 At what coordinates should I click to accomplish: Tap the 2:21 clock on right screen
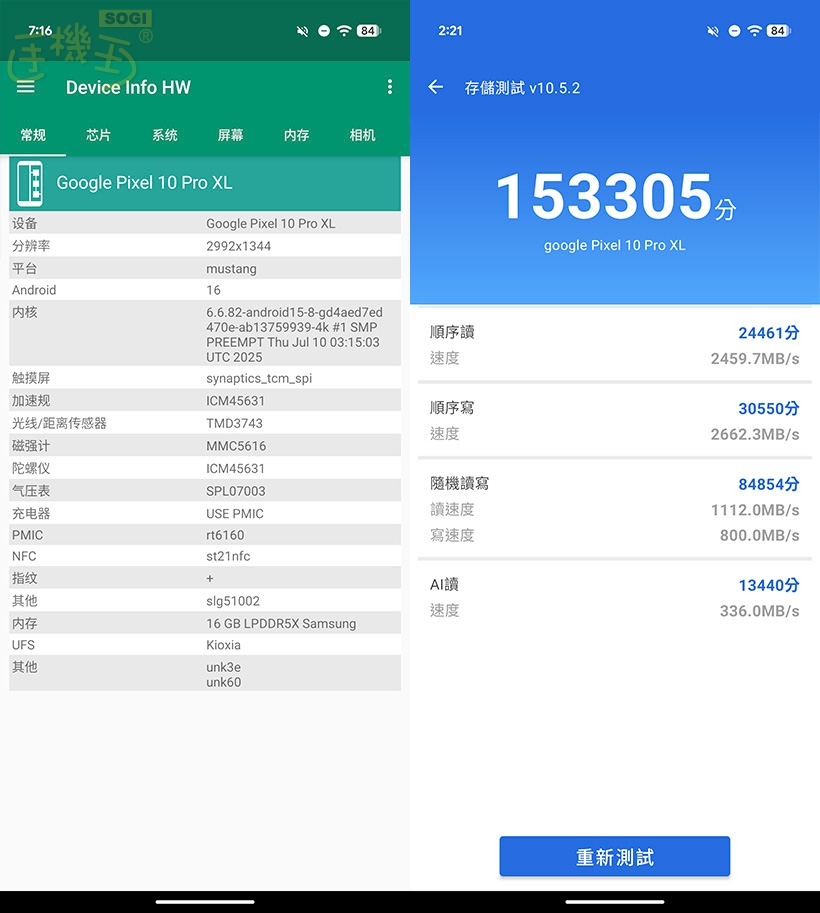(x=450, y=31)
